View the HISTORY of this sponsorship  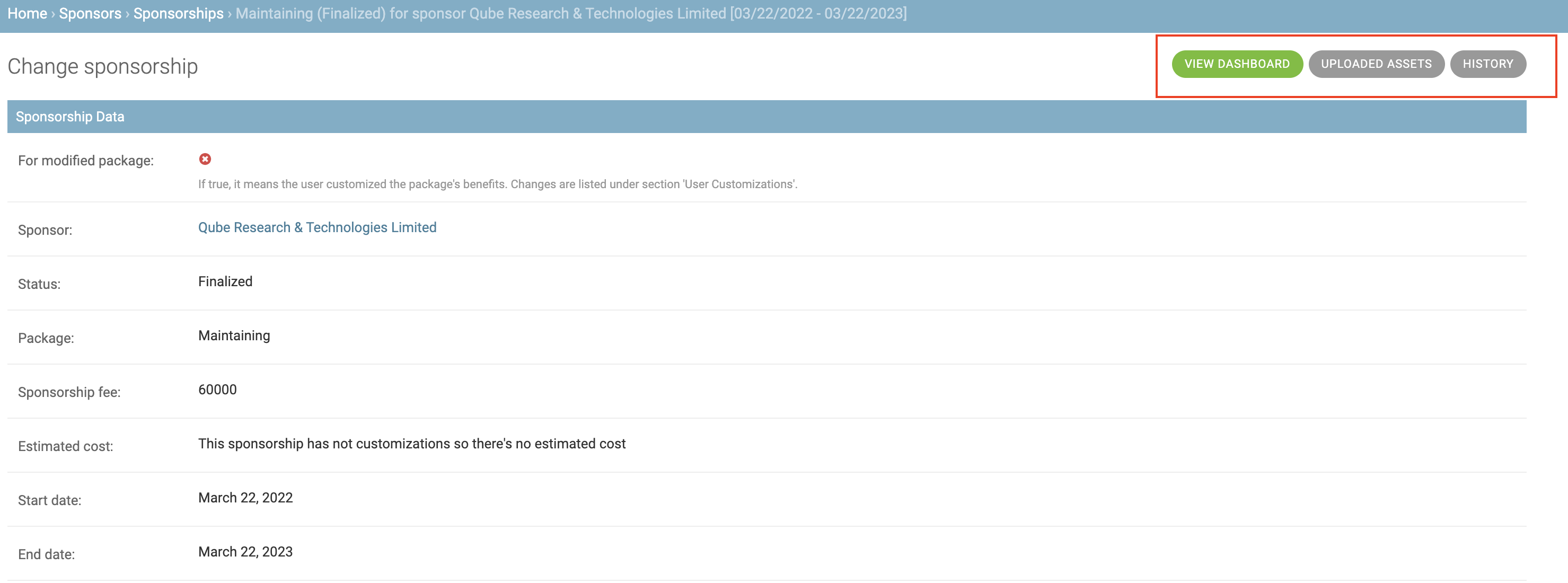pos(1488,63)
